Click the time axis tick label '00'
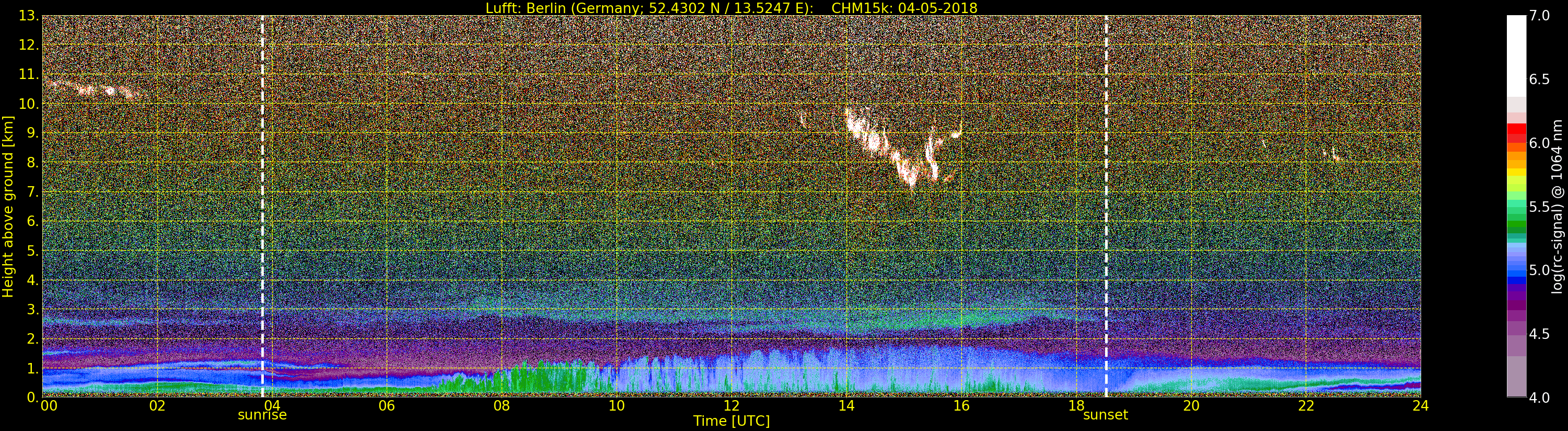Image resolution: width=1568 pixels, height=431 pixels. point(49,406)
